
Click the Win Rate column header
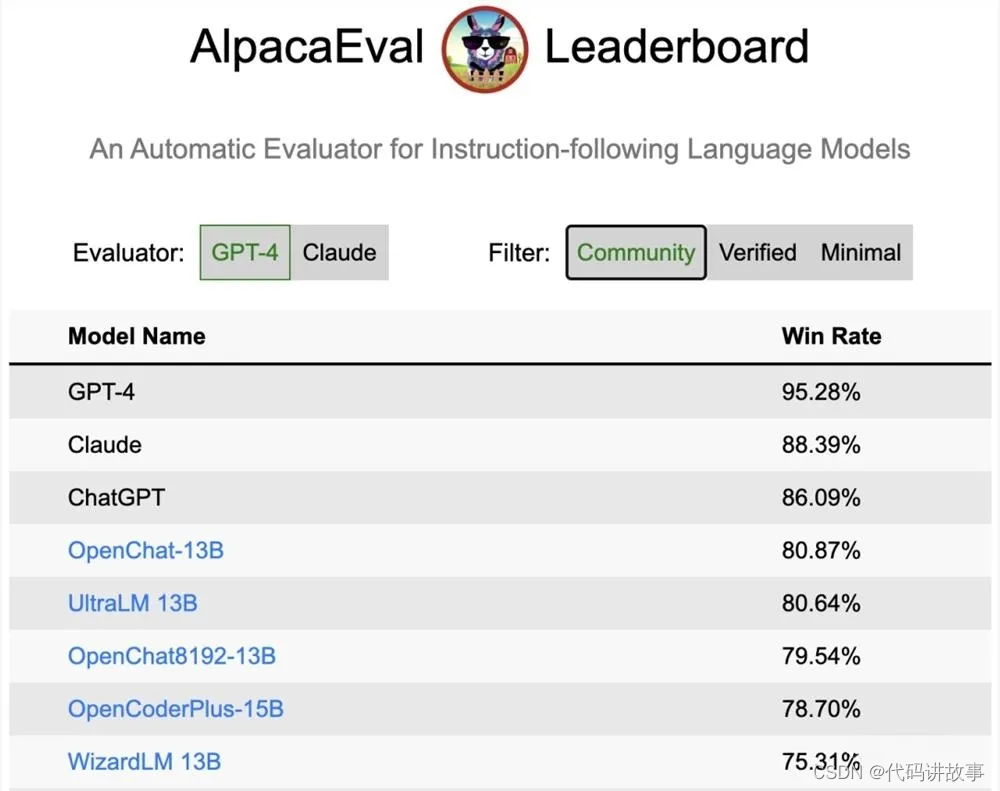(x=832, y=336)
